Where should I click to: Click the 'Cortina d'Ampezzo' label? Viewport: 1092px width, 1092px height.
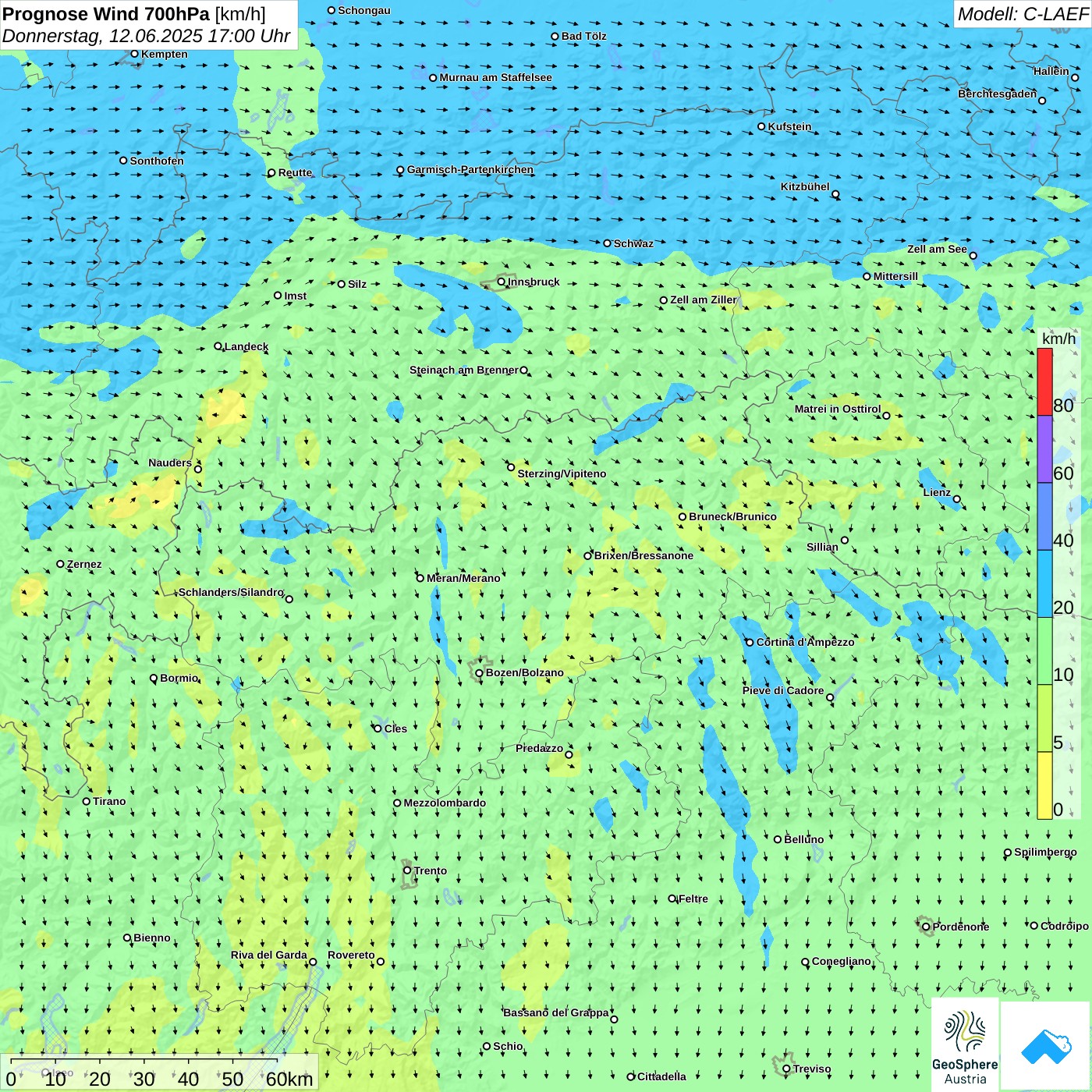[x=805, y=642]
